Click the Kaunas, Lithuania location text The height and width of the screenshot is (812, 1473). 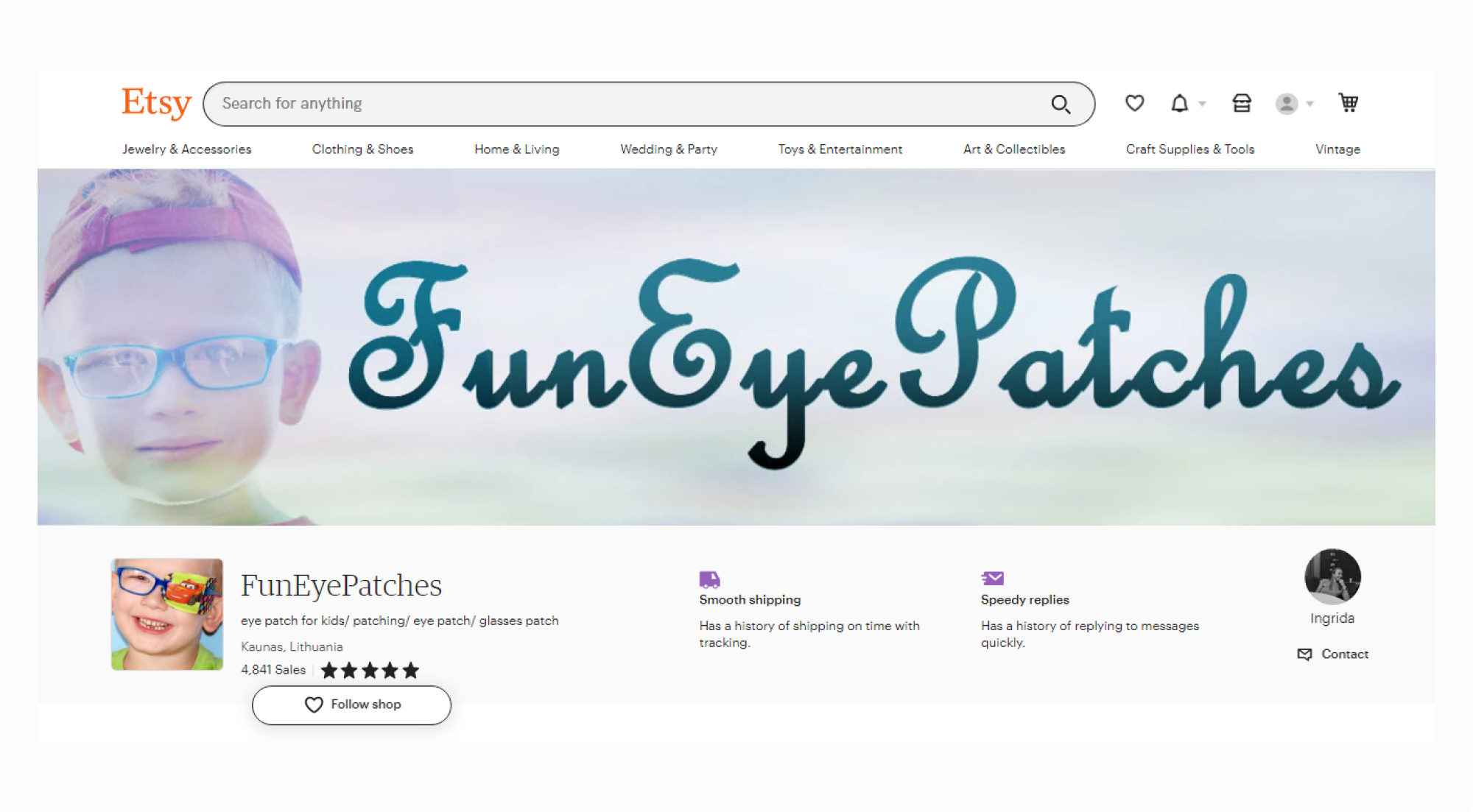[x=292, y=647]
